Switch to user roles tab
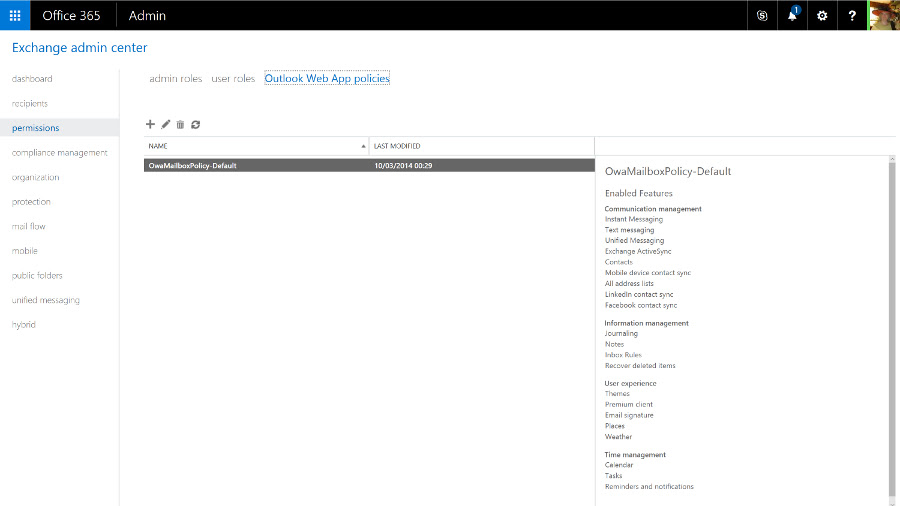 233,79
